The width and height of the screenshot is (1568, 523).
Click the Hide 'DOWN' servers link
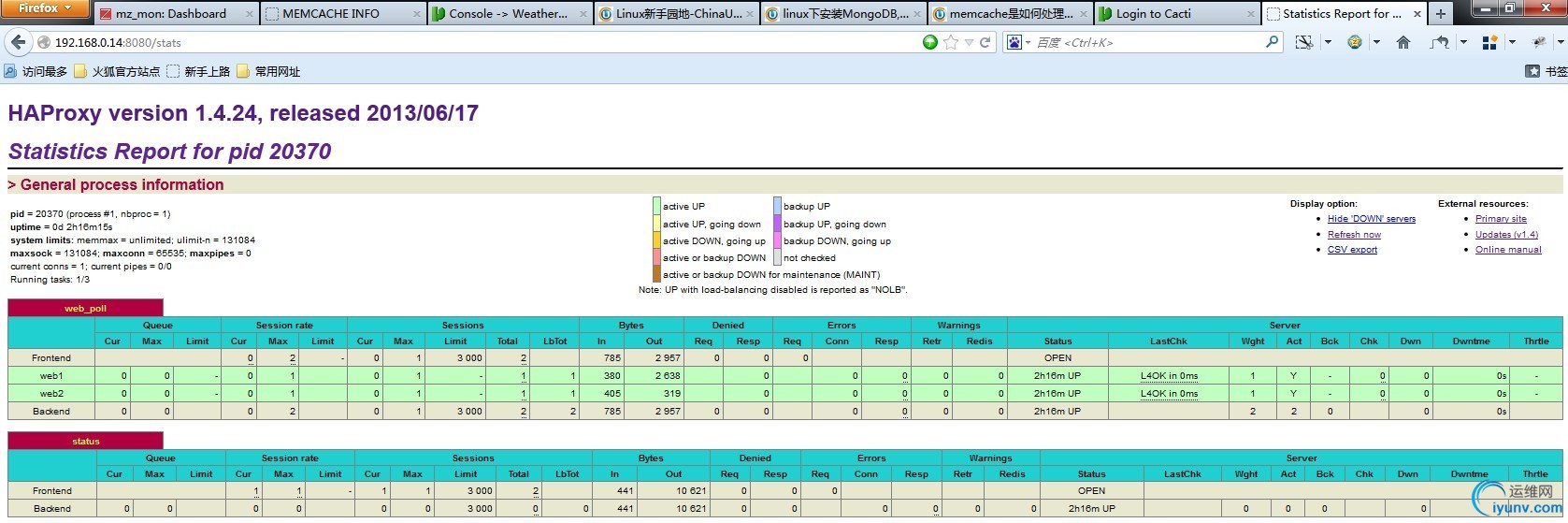[x=1371, y=219]
